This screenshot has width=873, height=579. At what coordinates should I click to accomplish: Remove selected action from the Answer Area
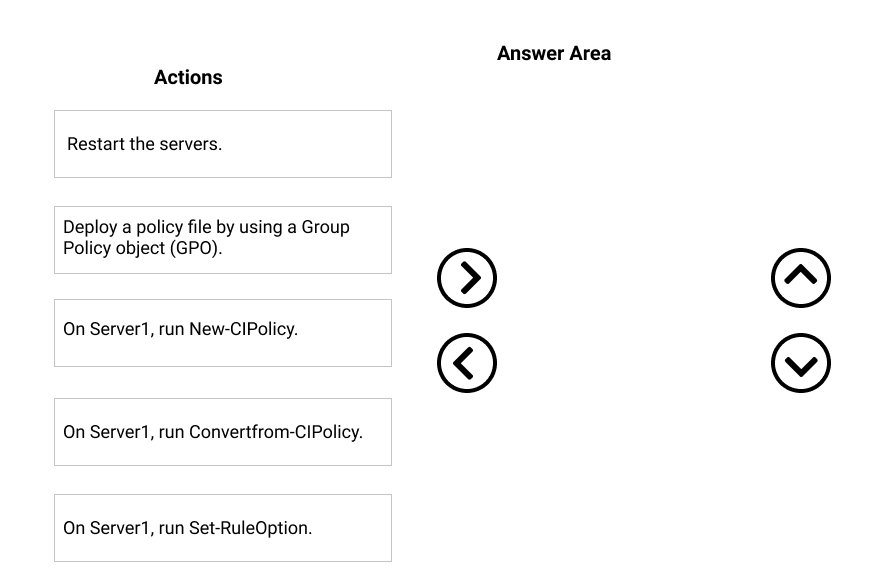coord(467,363)
